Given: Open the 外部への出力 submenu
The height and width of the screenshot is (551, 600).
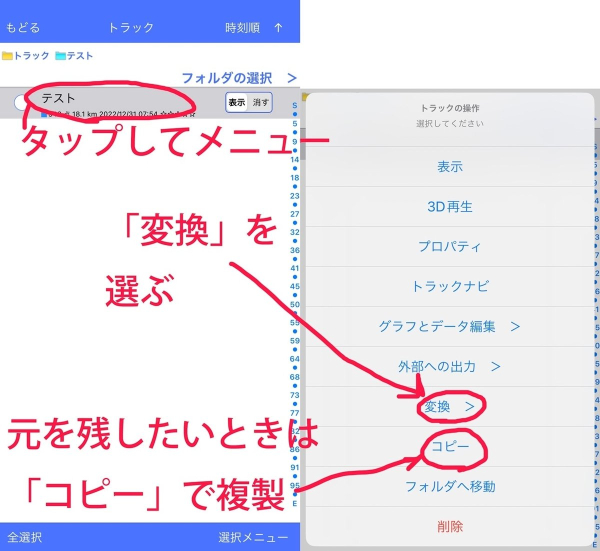Looking at the screenshot, I should (x=449, y=366).
